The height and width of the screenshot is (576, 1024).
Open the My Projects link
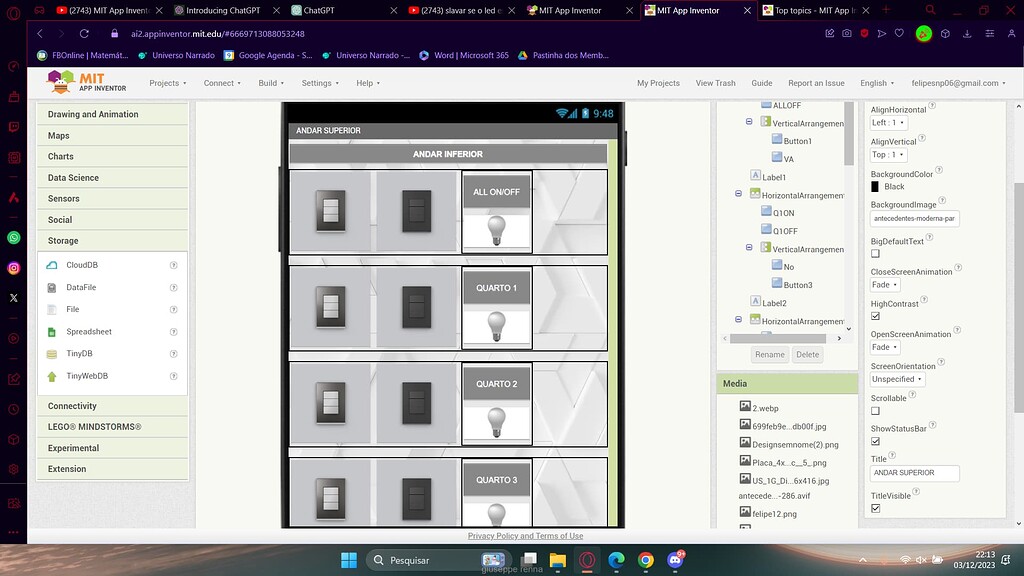click(658, 83)
